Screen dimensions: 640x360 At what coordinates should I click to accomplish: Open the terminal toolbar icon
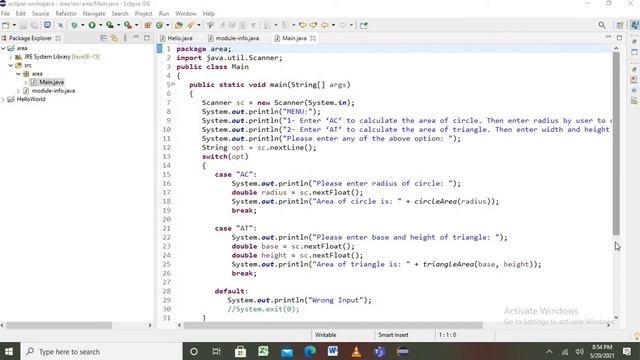pos(47,25)
